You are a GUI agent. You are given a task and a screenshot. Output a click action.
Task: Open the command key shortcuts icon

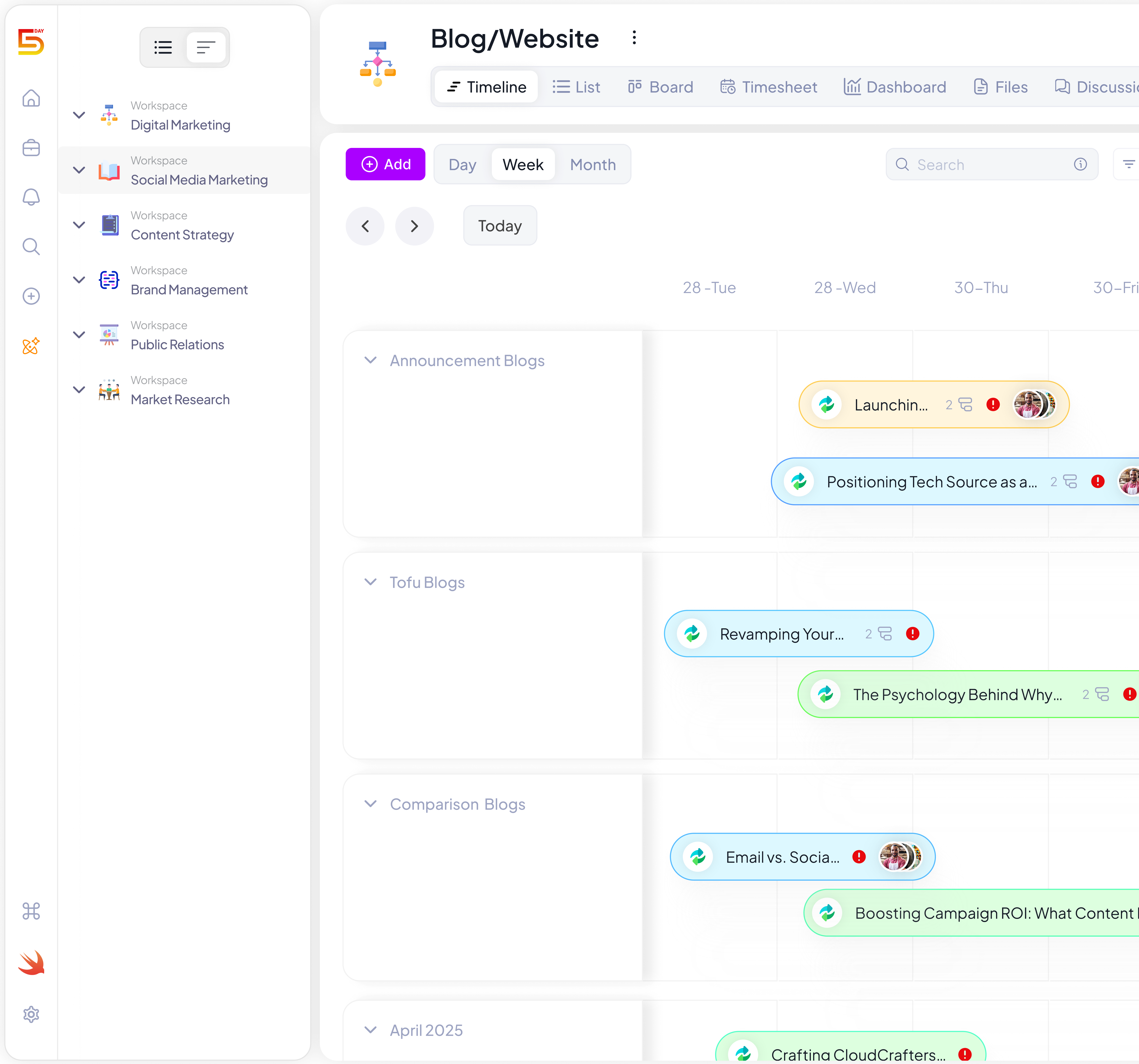pyautogui.click(x=31, y=911)
